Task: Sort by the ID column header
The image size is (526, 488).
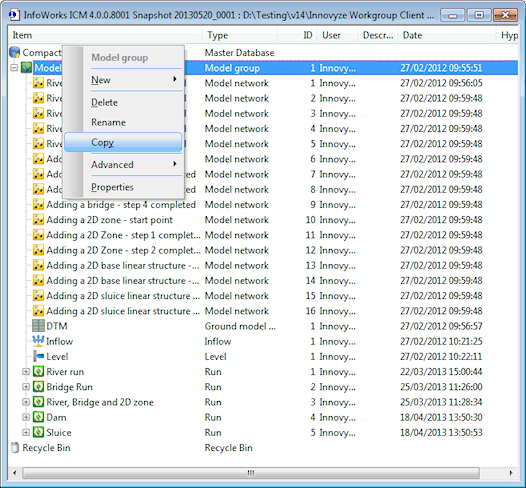Action: pos(297,35)
